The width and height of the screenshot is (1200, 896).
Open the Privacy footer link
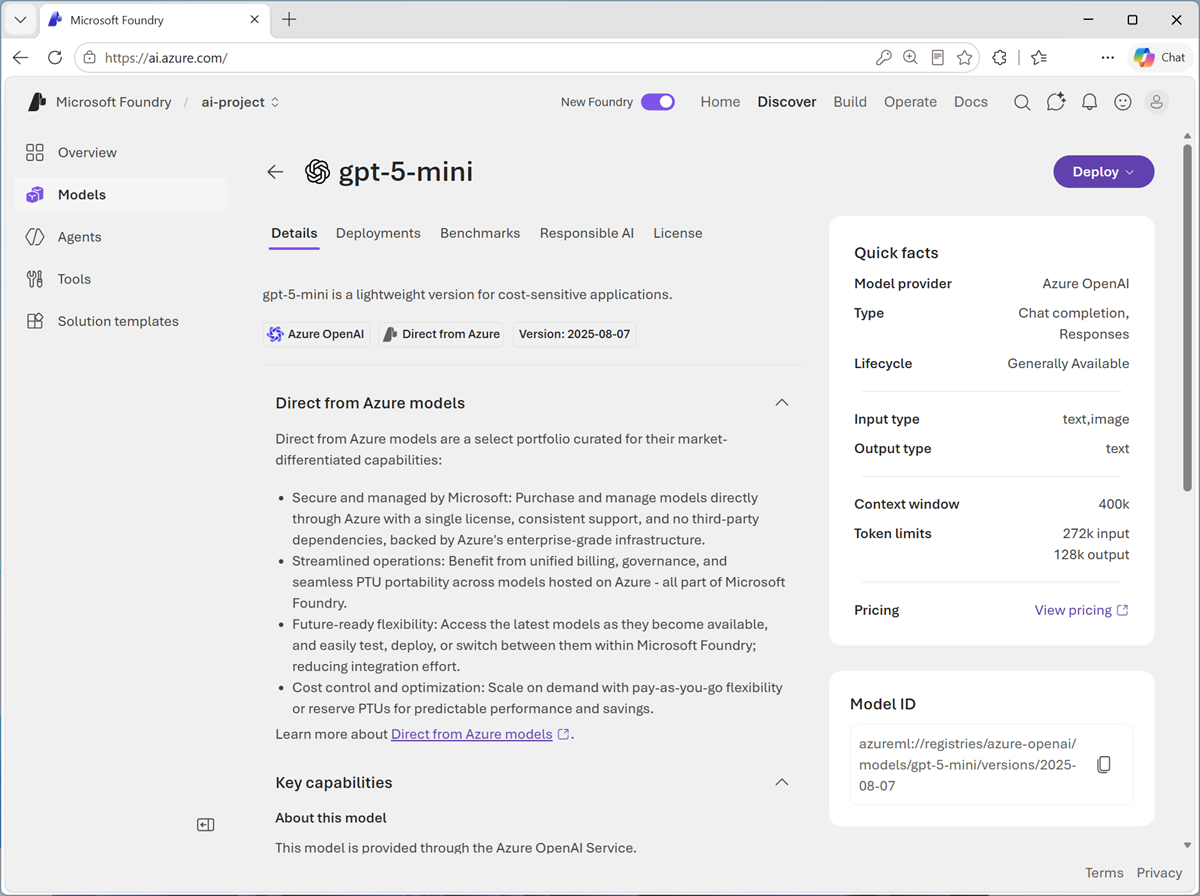[x=1159, y=873]
